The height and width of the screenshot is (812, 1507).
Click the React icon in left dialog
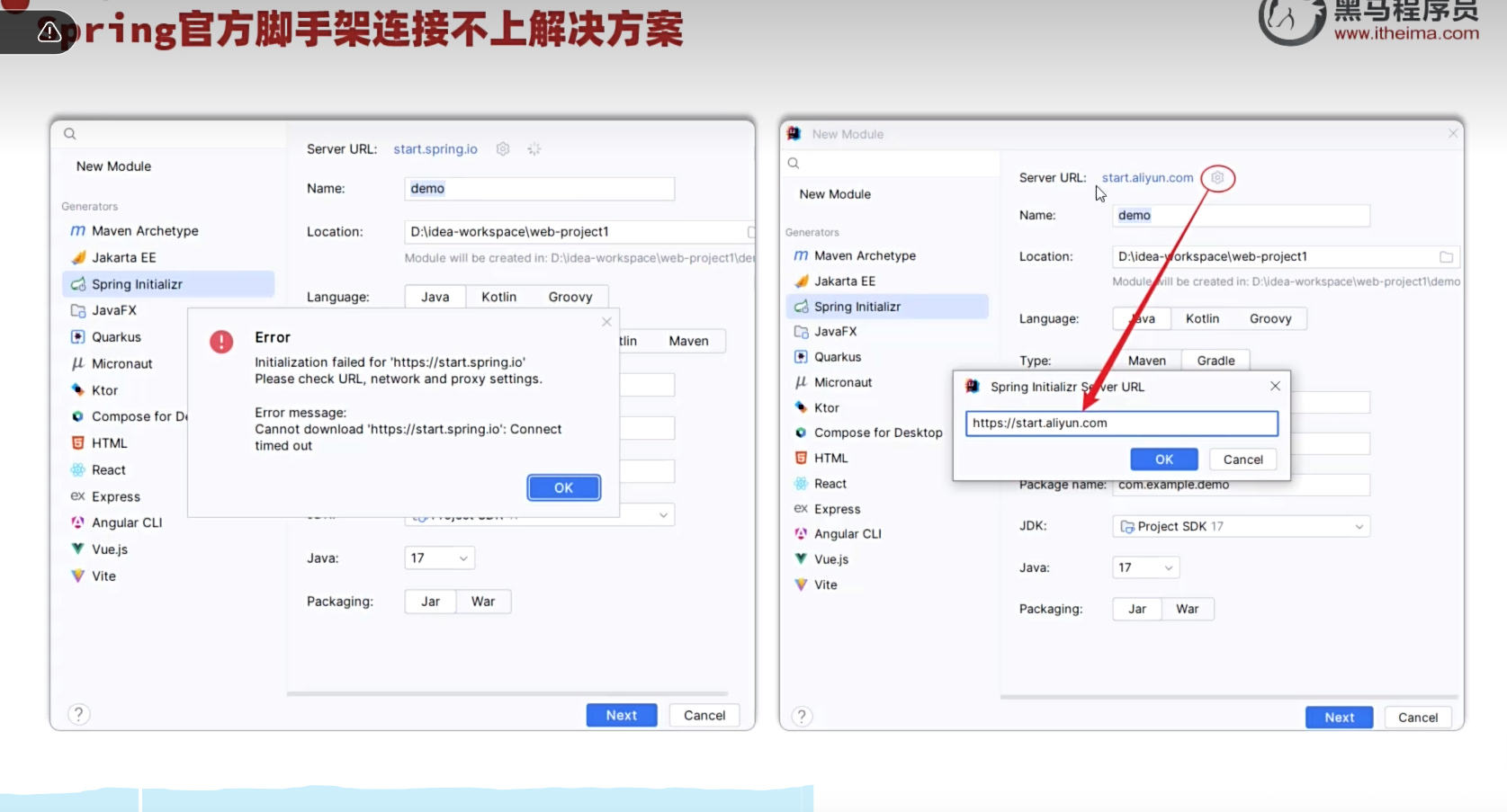tap(77, 469)
